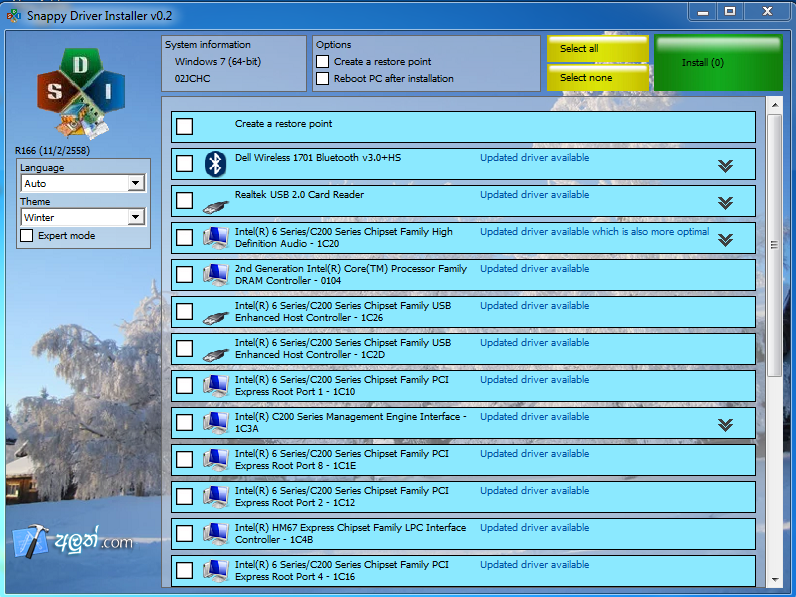Image resolution: width=796 pixels, height=597 pixels.
Task: Click 'Intel(R) HM67 Express Chipset Family LPC Interface' text
Action: point(350,528)
